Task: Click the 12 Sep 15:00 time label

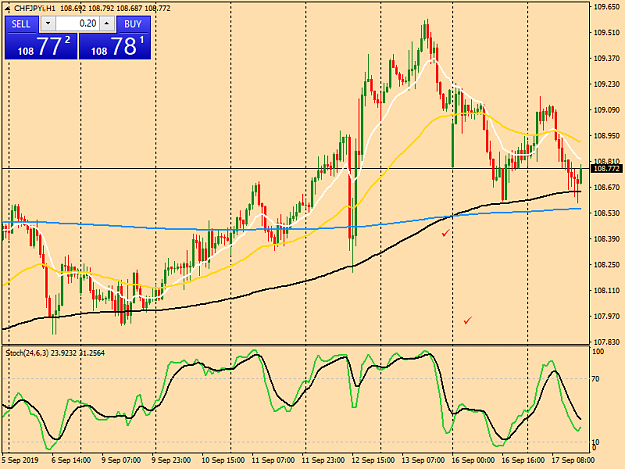Action: [x=373, y=460]
